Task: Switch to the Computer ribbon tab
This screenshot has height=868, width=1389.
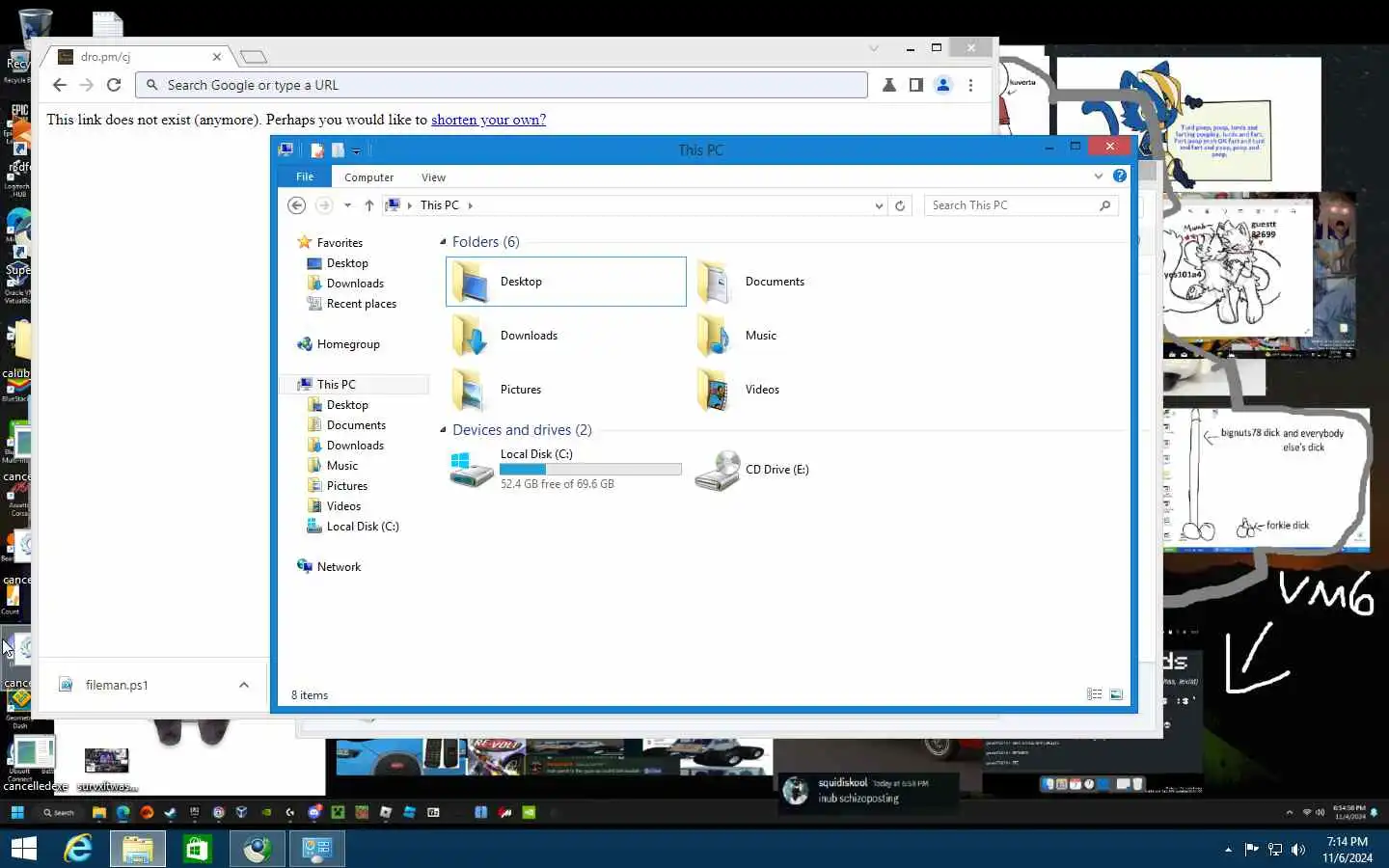Action: coord(368,177)
